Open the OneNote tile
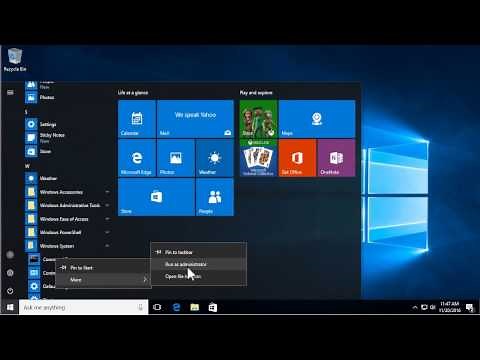Screen dimensions: 480x360 [336, 158]
